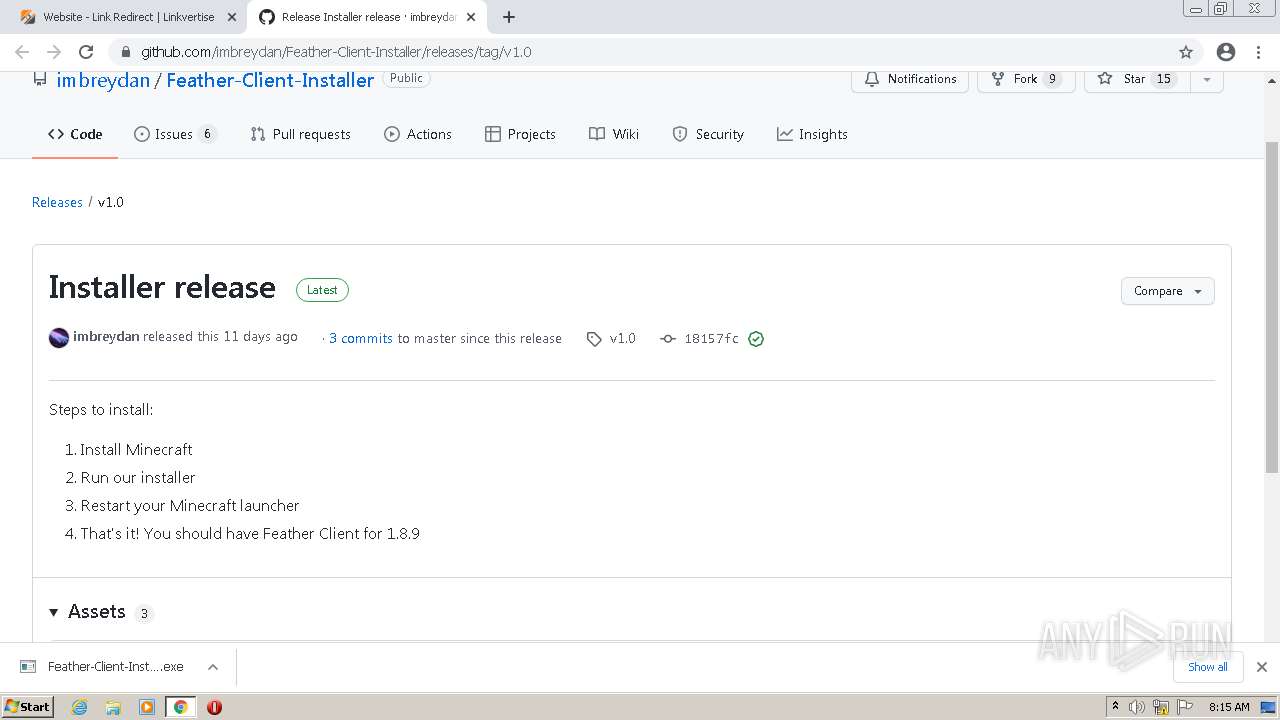The width and height of the screenshot is (1280, 720).
Task: View the 3 commits since release
Action: (361, 339)
